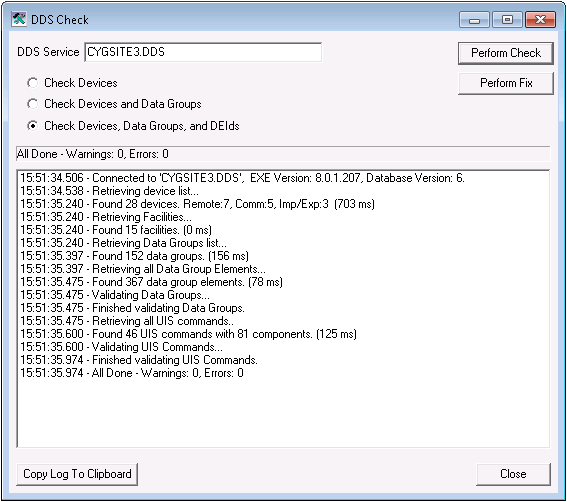Click the Close button at bottom

[513, 474]
